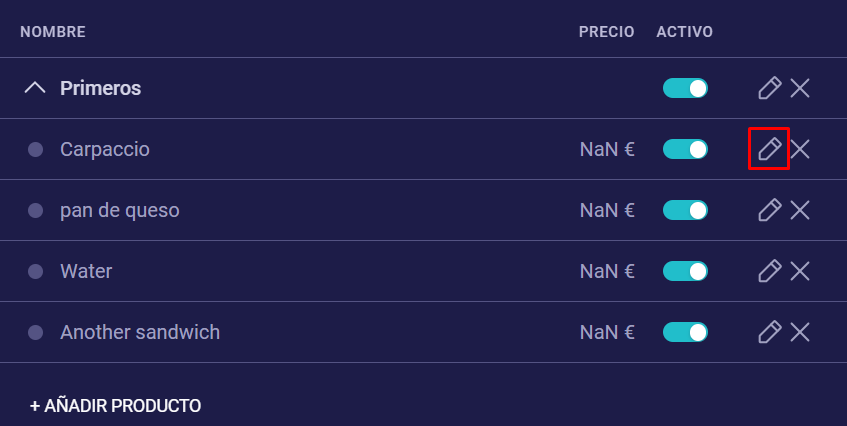Switch off pan de queso toggle
This screenshot has width=847, height=426.
coord(685,210)
